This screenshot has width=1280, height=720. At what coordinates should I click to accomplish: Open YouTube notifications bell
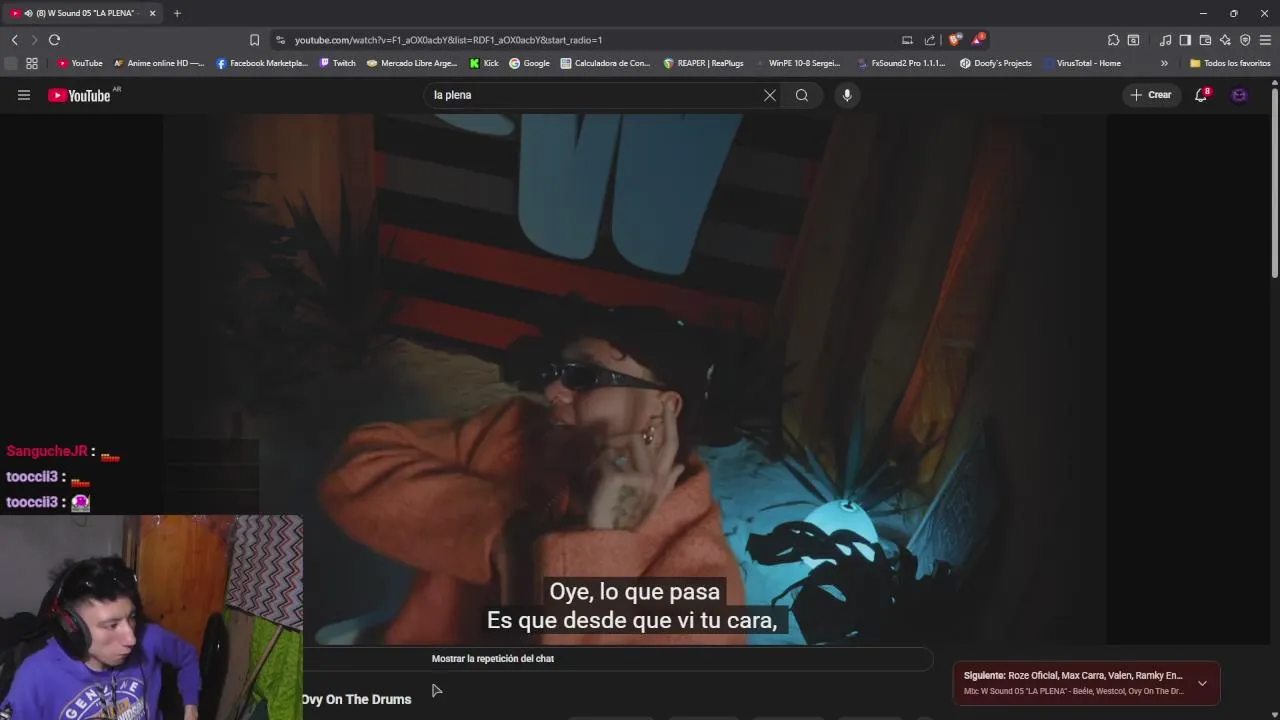coord(1201,95)
